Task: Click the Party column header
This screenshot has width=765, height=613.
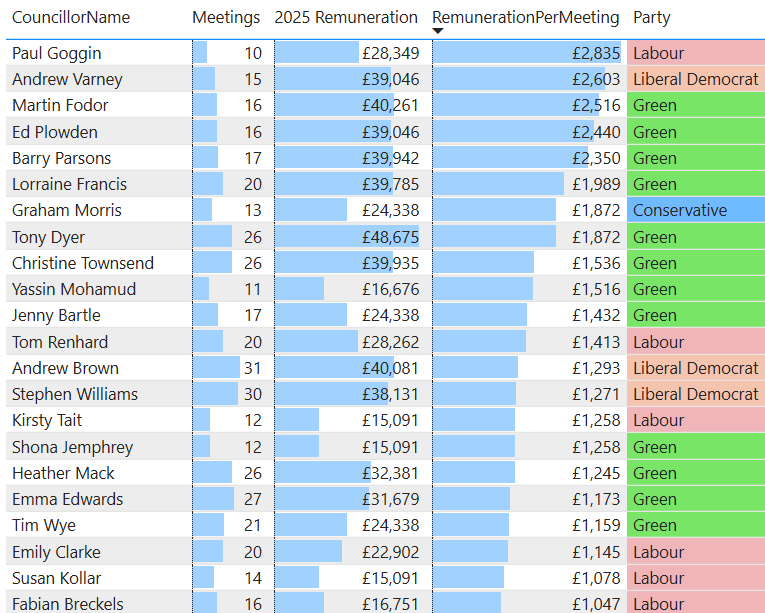Action: (652, 17)
